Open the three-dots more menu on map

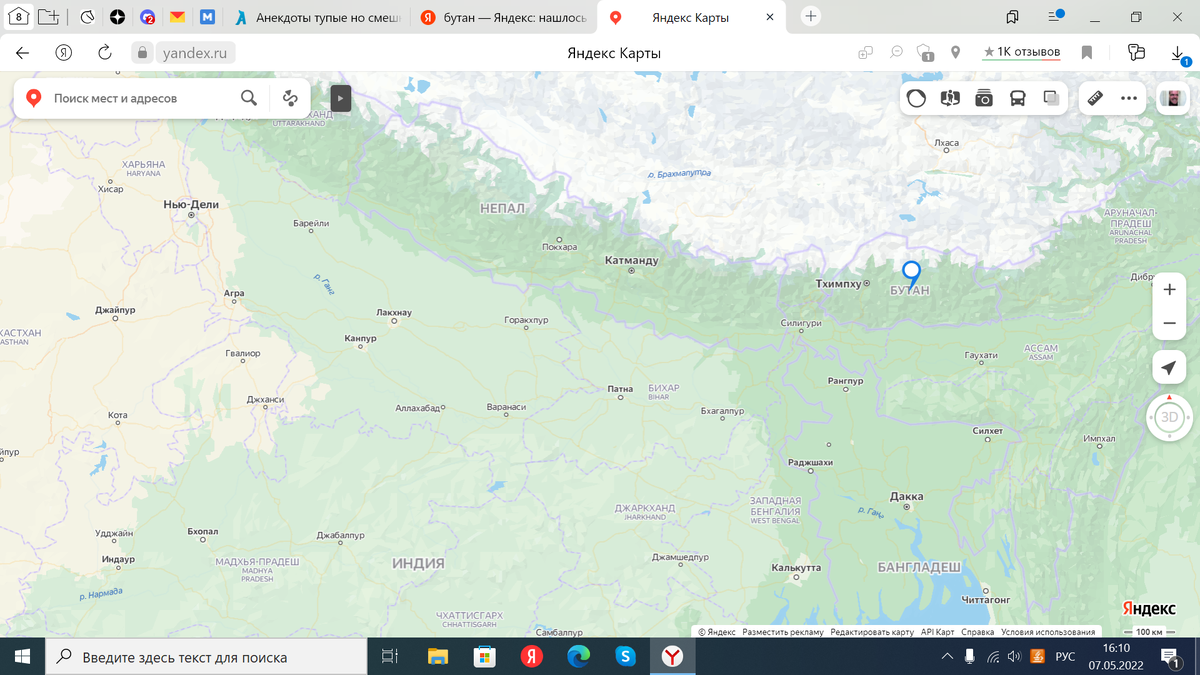click(1129, 98)
